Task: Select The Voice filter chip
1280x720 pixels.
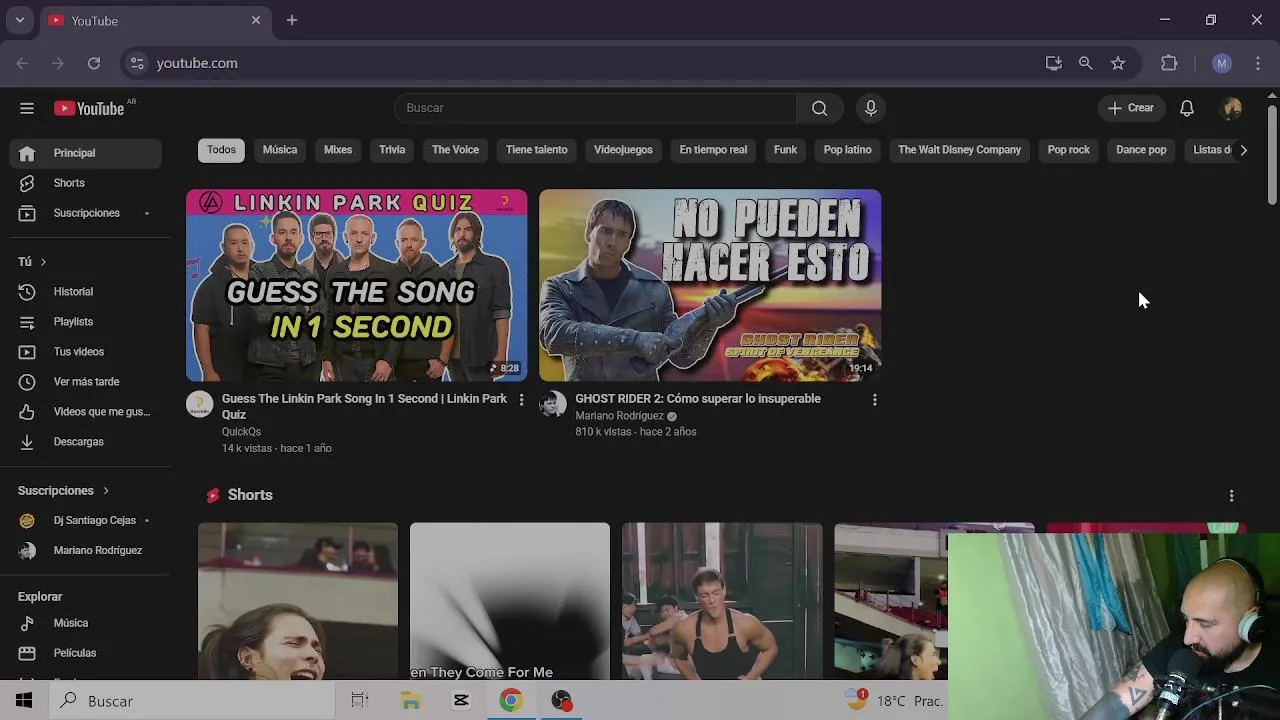Action: pos(455,150)
